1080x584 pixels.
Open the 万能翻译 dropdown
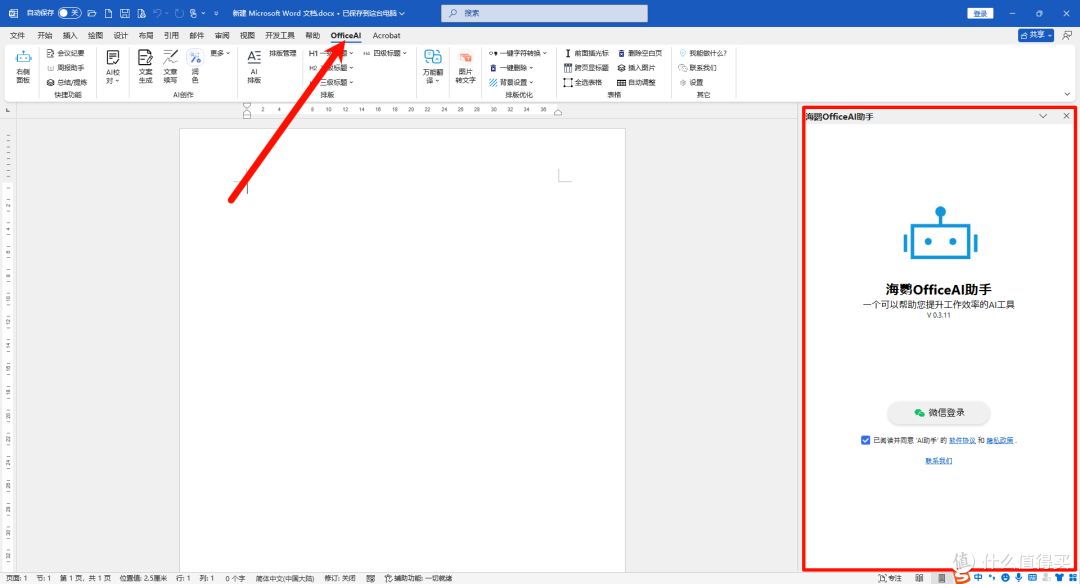point(433,66)
